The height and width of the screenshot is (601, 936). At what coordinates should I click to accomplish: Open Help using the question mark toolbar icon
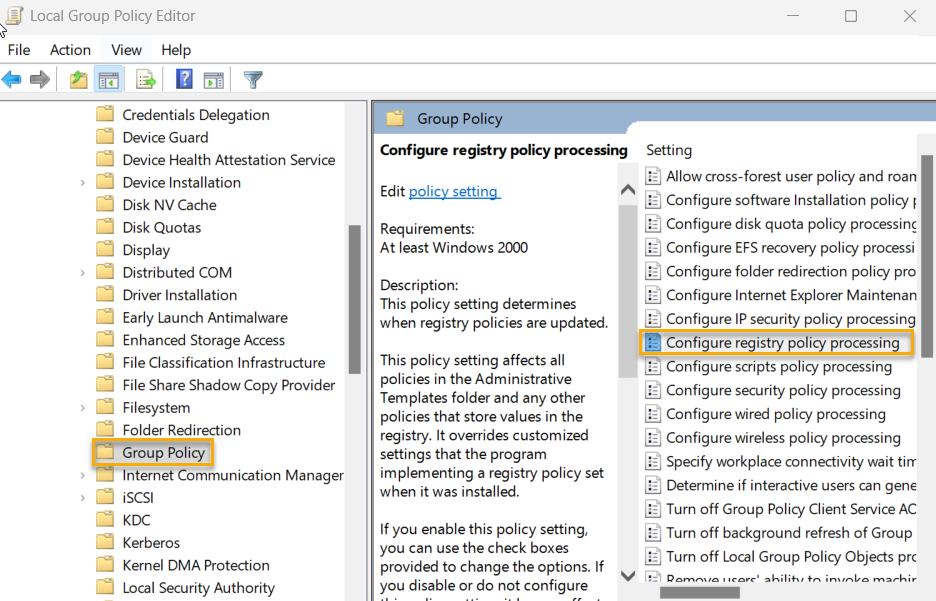[183, 79]
